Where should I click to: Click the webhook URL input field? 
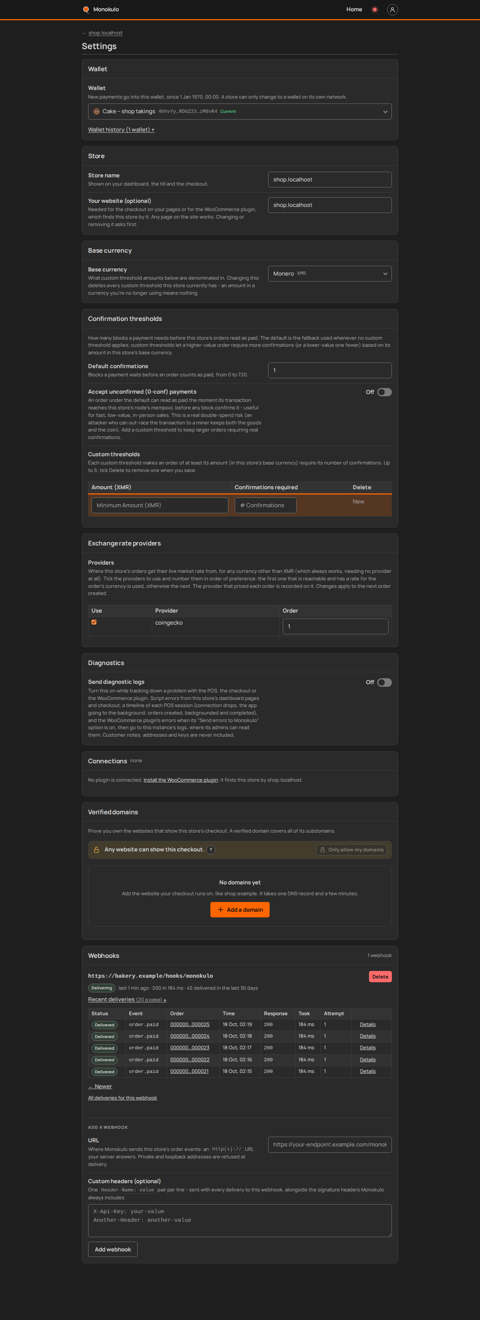pyautogui.click(x=330, y=1144)
